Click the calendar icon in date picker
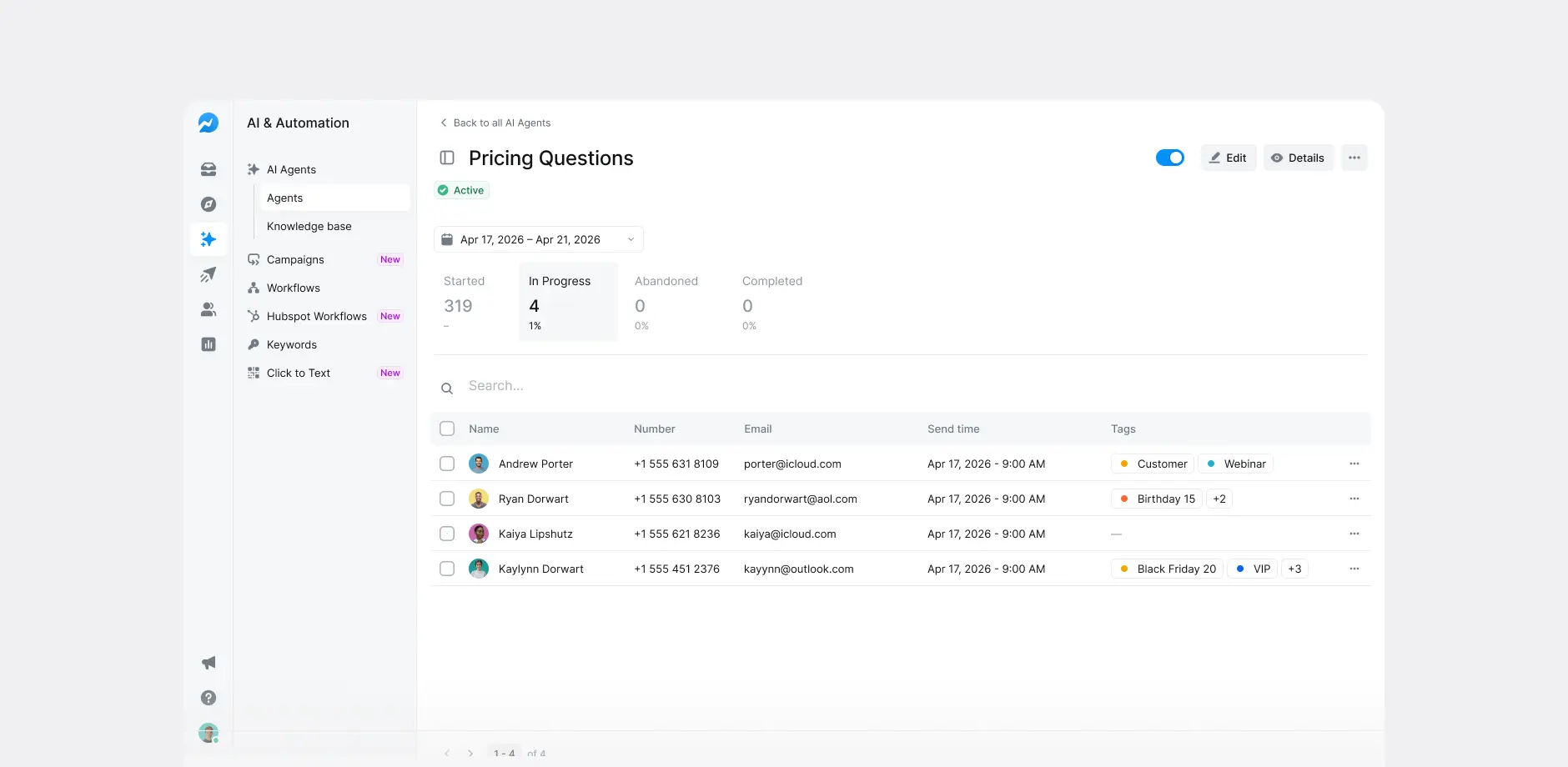Screen dimensions: 1568x767 click(447, 239)
